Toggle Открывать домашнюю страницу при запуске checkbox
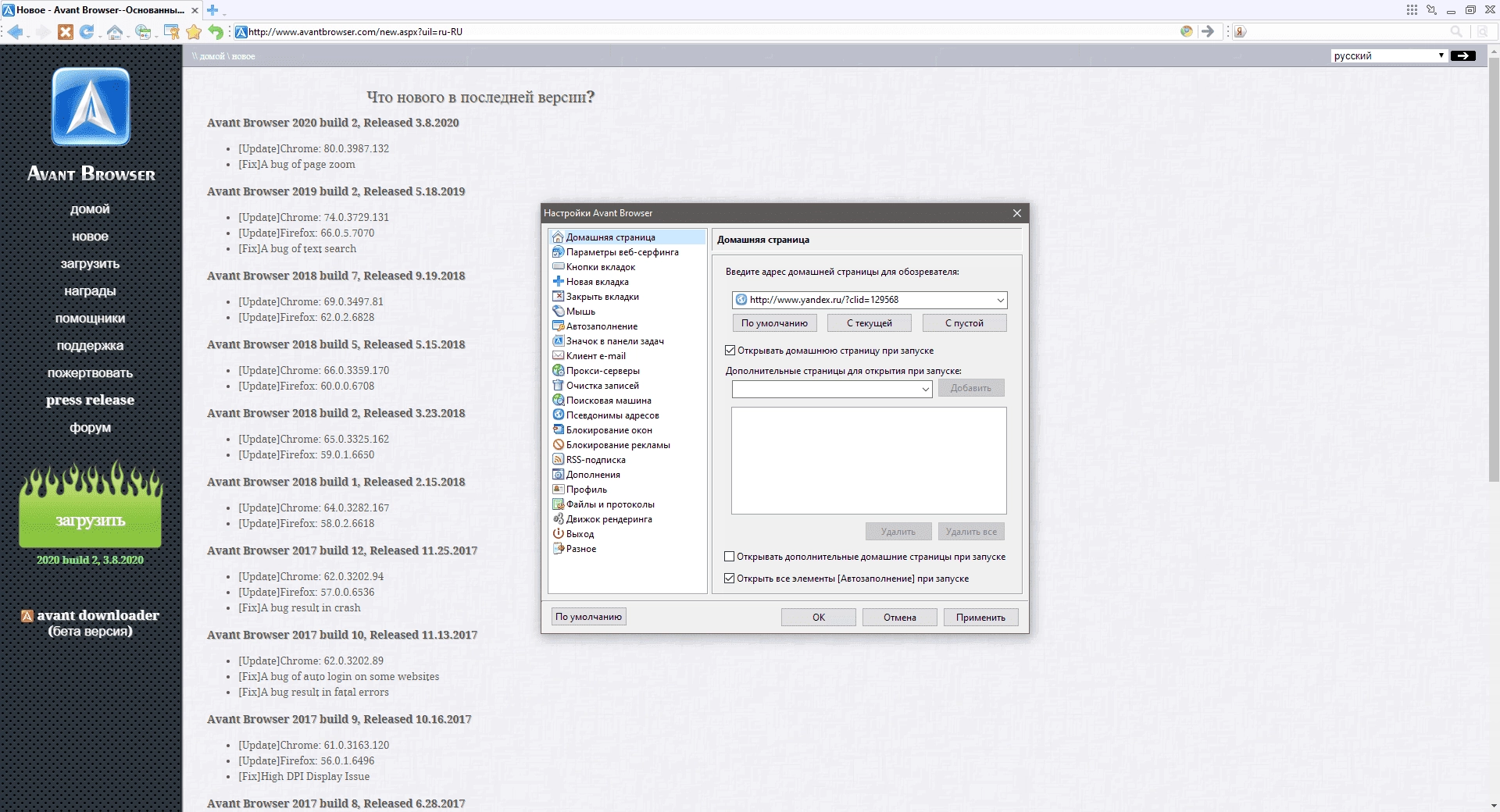This screenshot has width=1500, height=812. pos(730,351)
